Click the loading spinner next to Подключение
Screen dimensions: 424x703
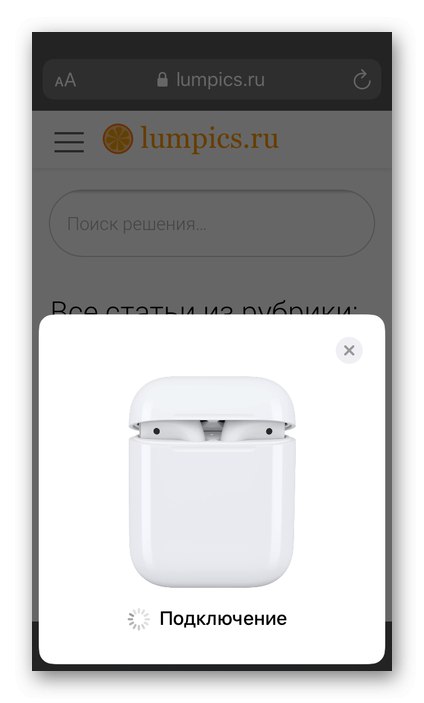point(139,619)
